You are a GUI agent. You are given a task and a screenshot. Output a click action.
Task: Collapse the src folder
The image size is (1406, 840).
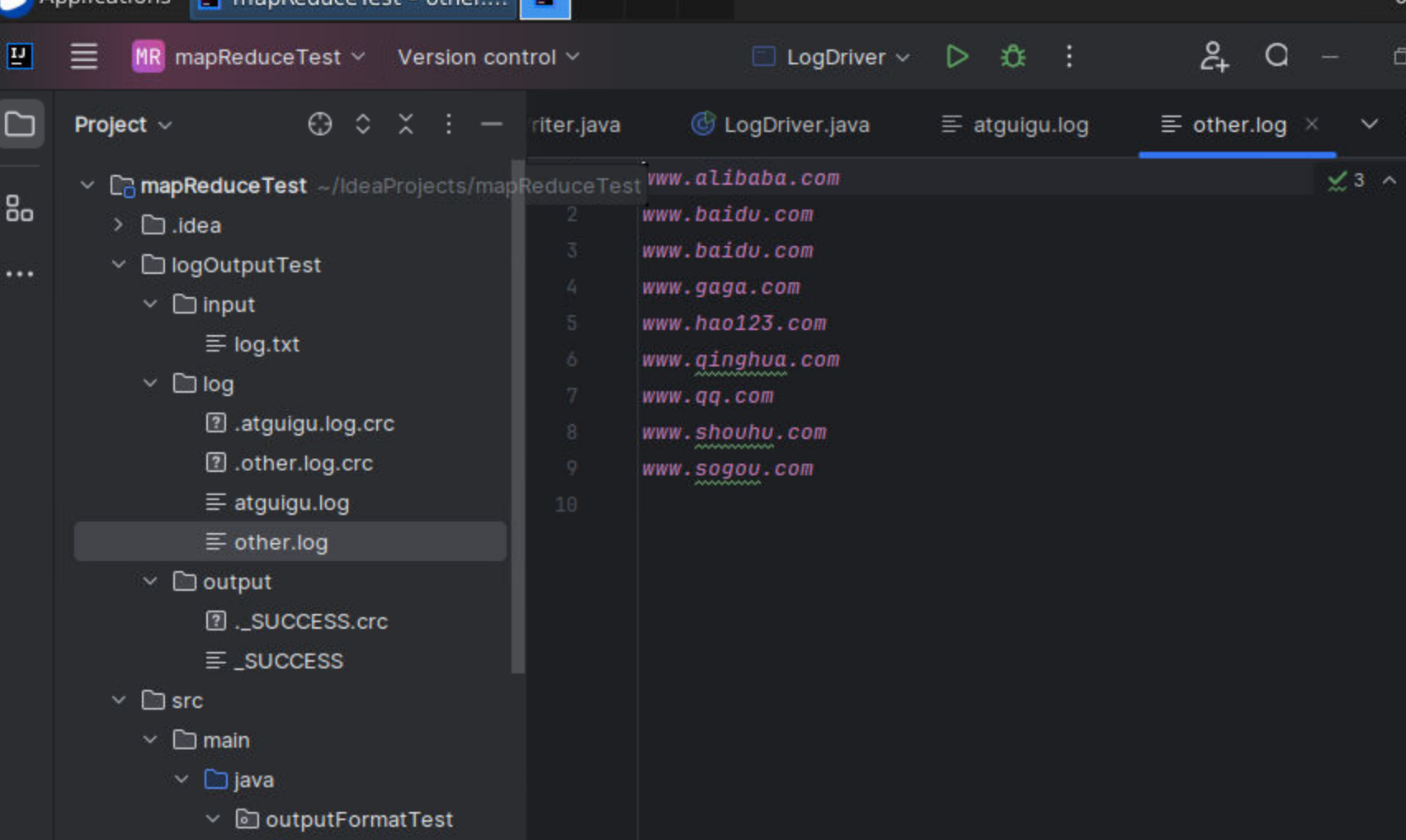[x=118, y=700]
